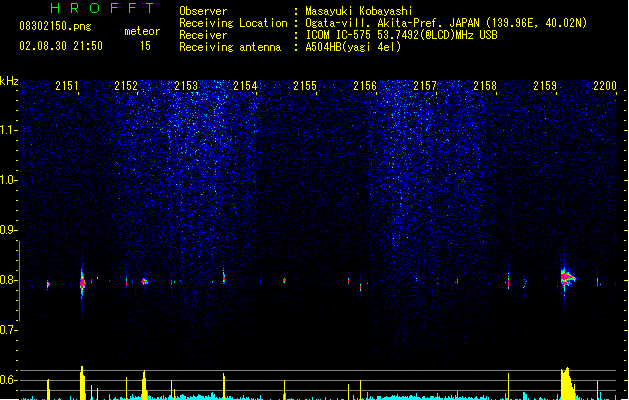Click observer name Masayuki Kobayashi

pos(359,11)
